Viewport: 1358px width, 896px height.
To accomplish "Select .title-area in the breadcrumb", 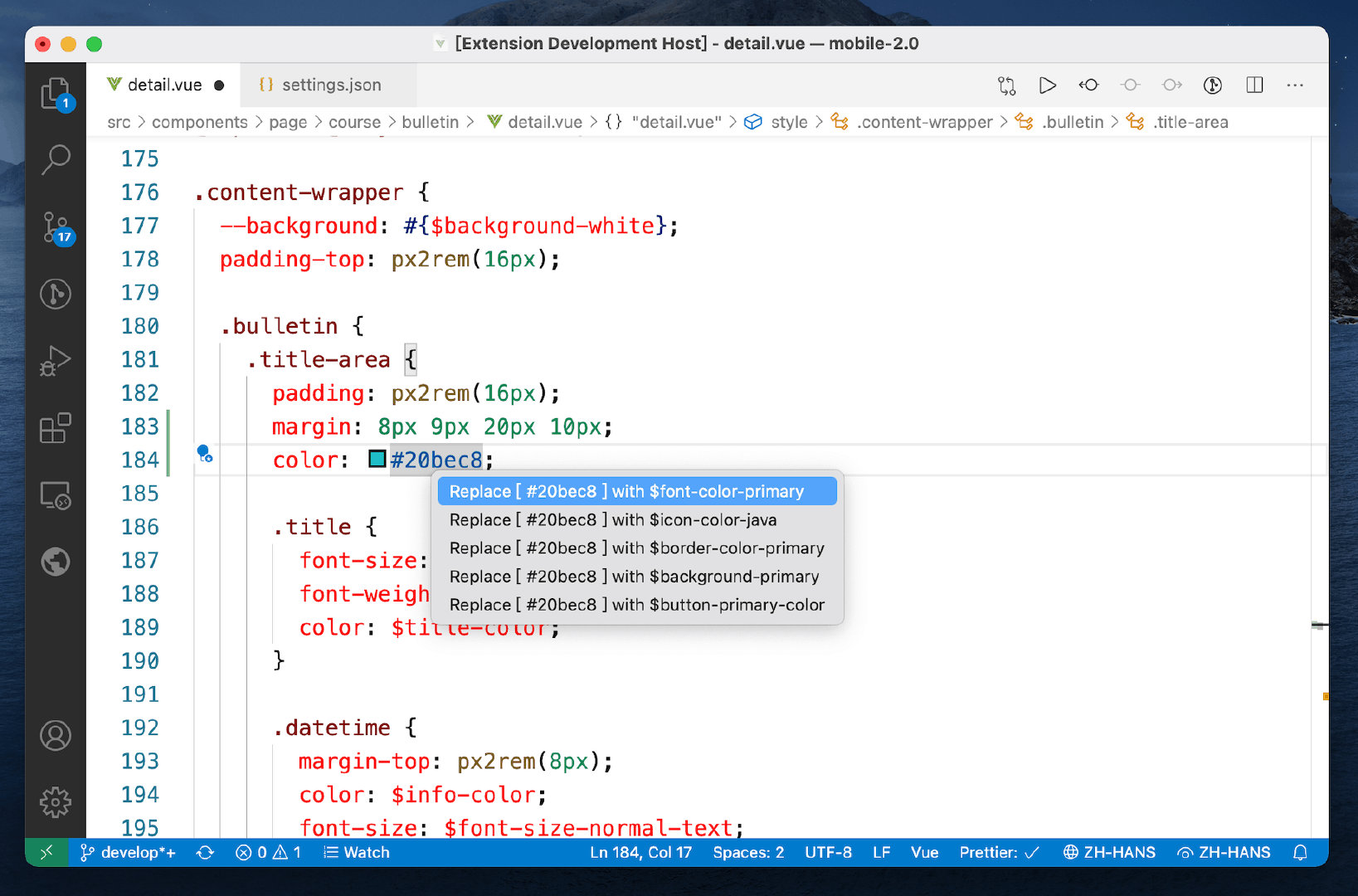I will (1177, 122).
